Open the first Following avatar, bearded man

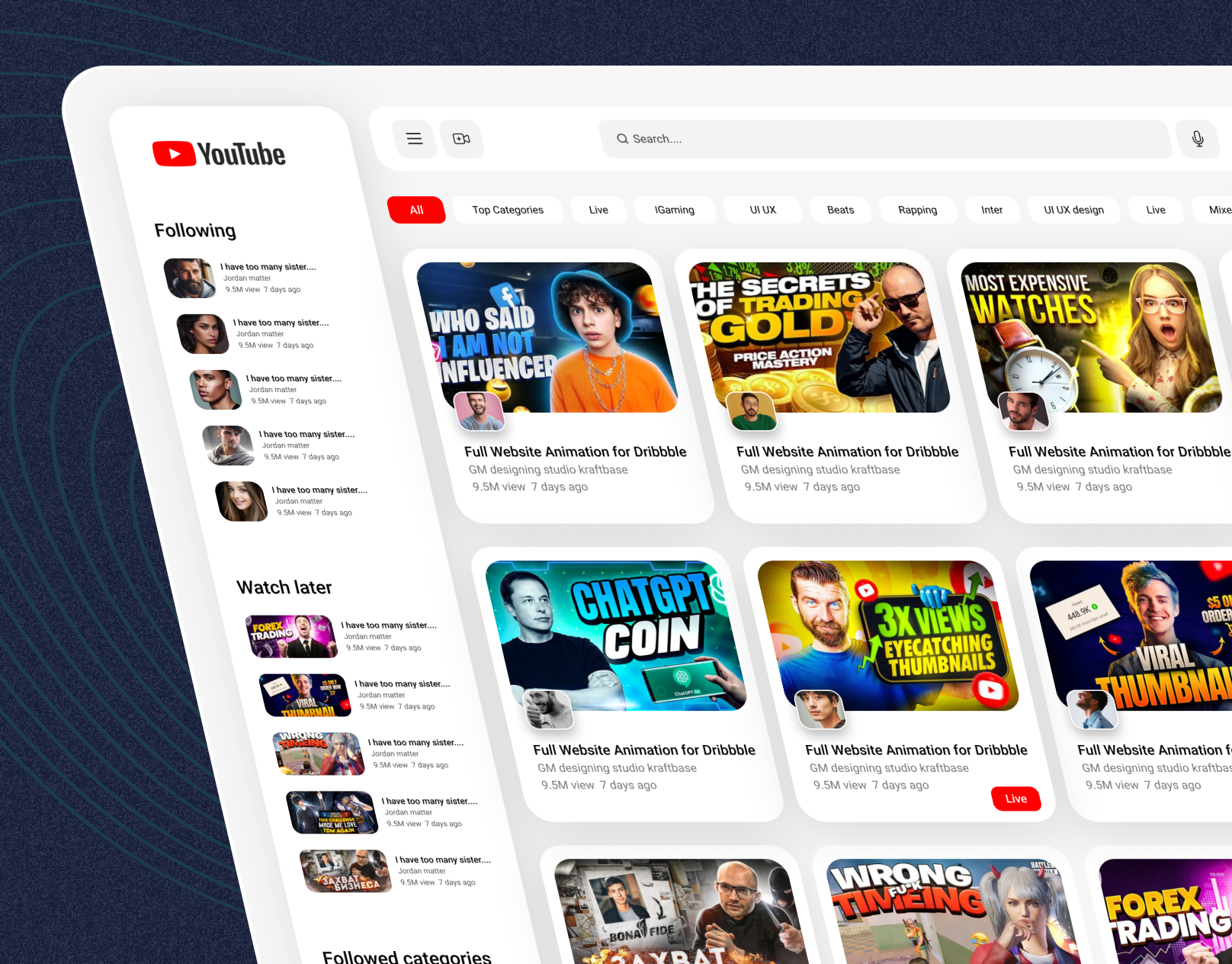pos(190,278)
